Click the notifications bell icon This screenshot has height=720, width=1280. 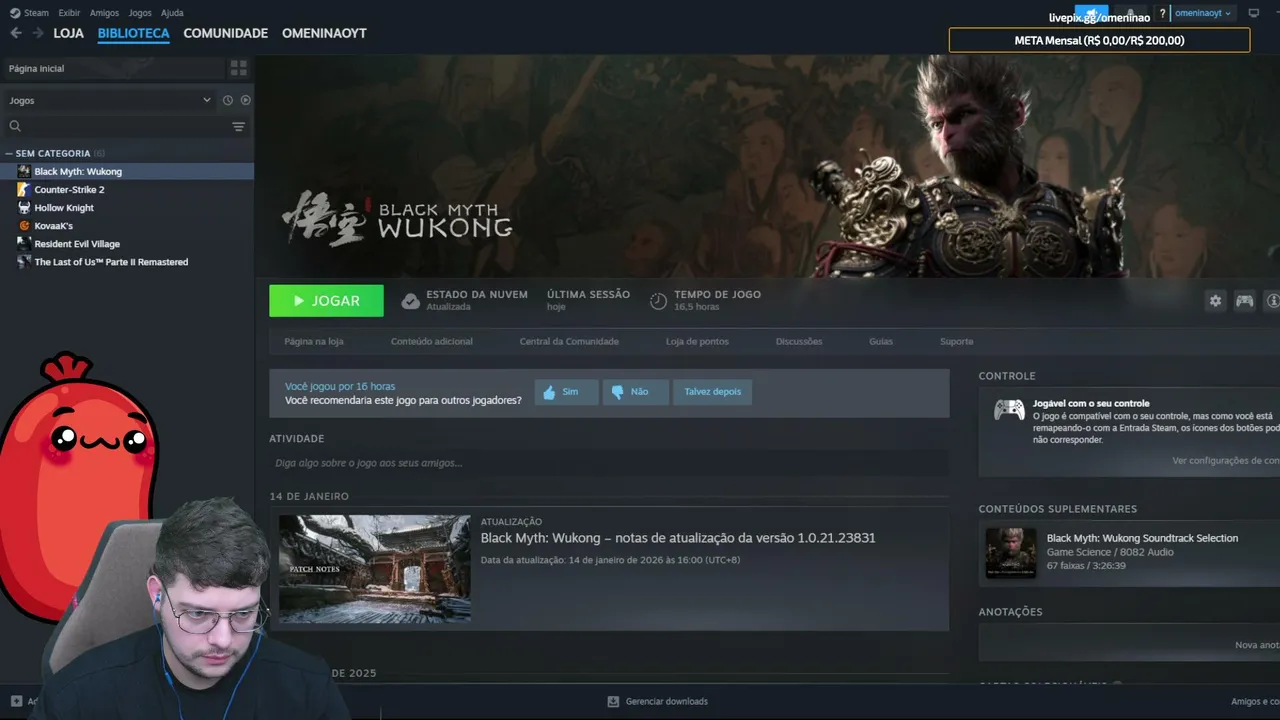[1130, 14]
